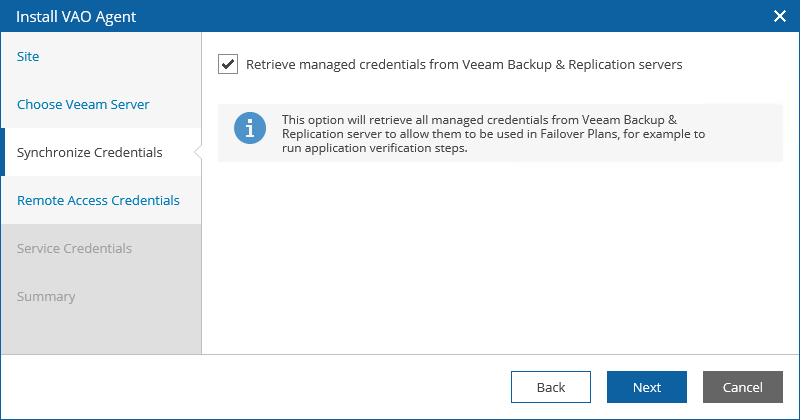This screenshot has height=420, width=800.
Task: Select the greyed Summary step
Action: (46, 297)
